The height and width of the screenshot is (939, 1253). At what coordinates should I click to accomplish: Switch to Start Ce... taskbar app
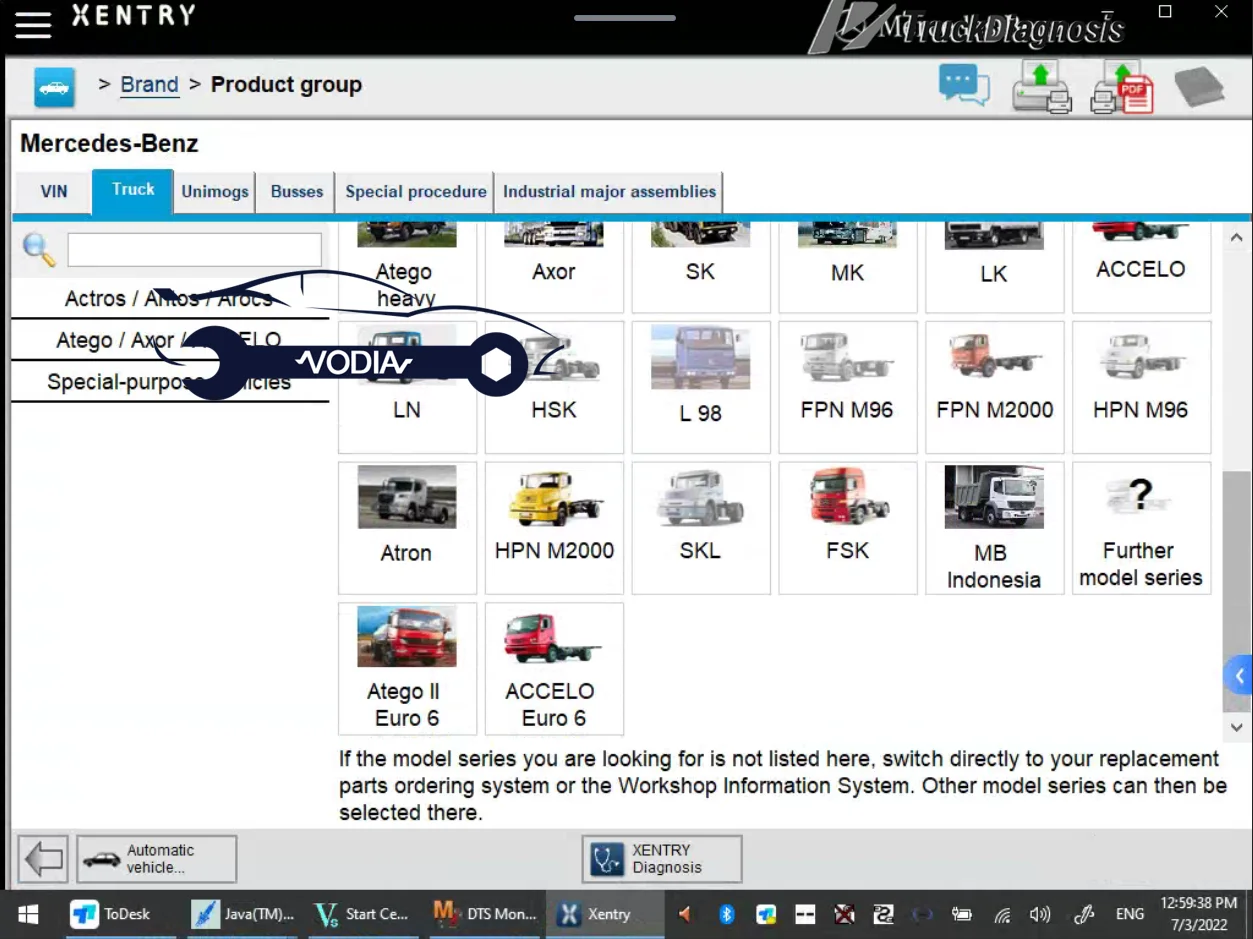362,914
